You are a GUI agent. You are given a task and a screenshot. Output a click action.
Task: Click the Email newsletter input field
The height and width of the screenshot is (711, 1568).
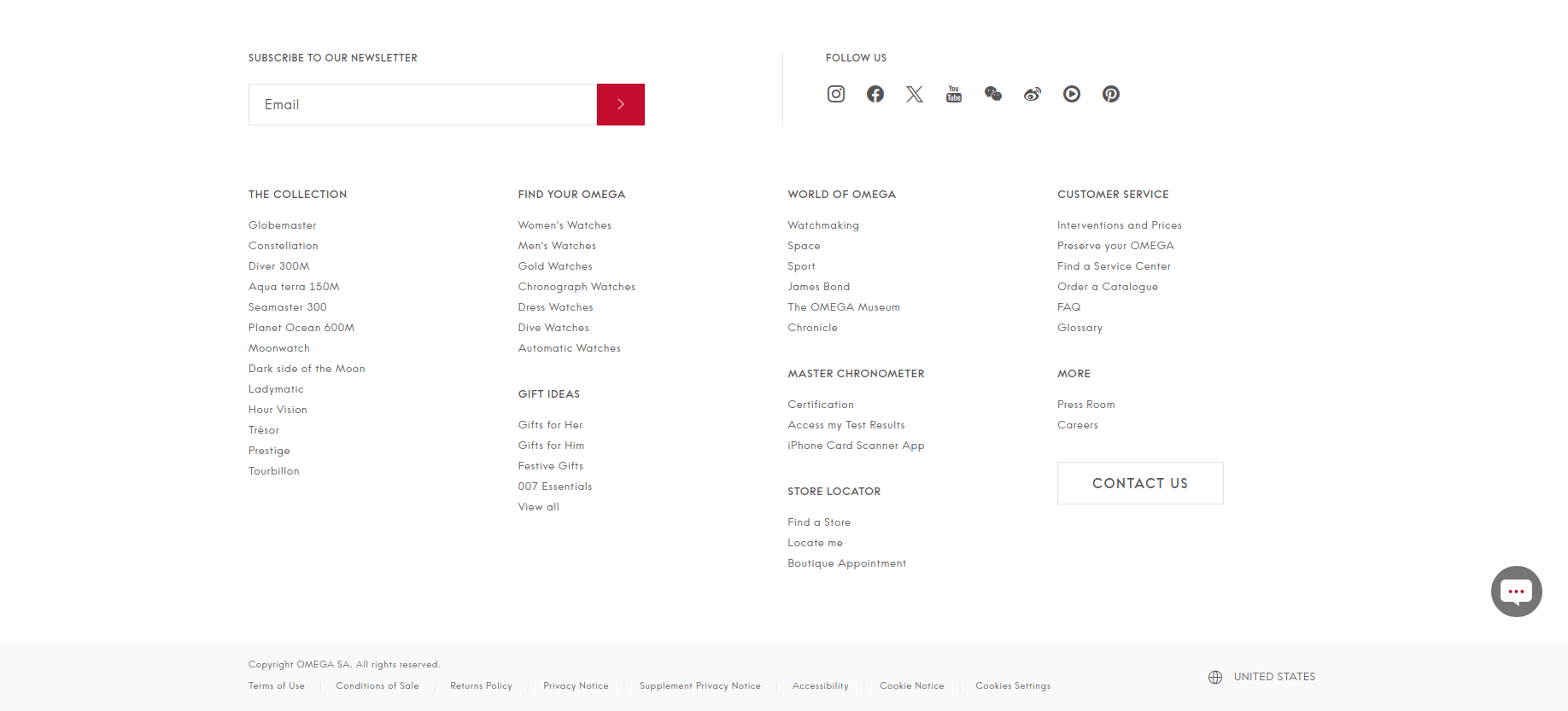(423, 104)
